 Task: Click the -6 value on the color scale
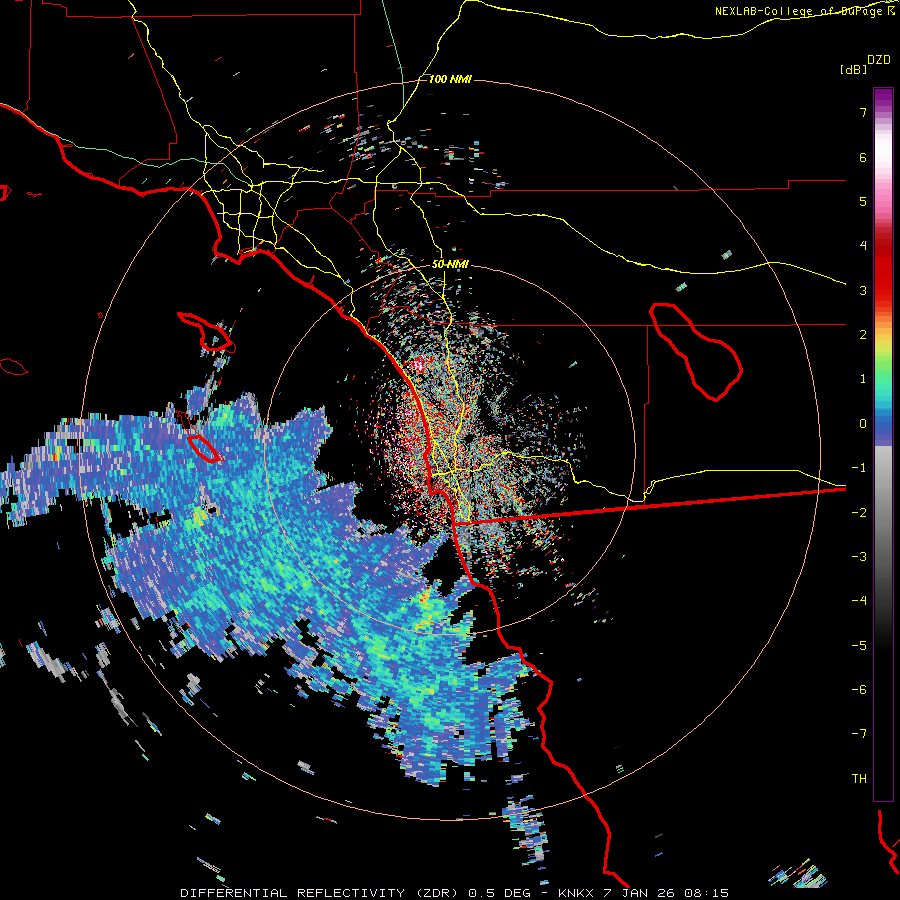click(x=859, y=690)
